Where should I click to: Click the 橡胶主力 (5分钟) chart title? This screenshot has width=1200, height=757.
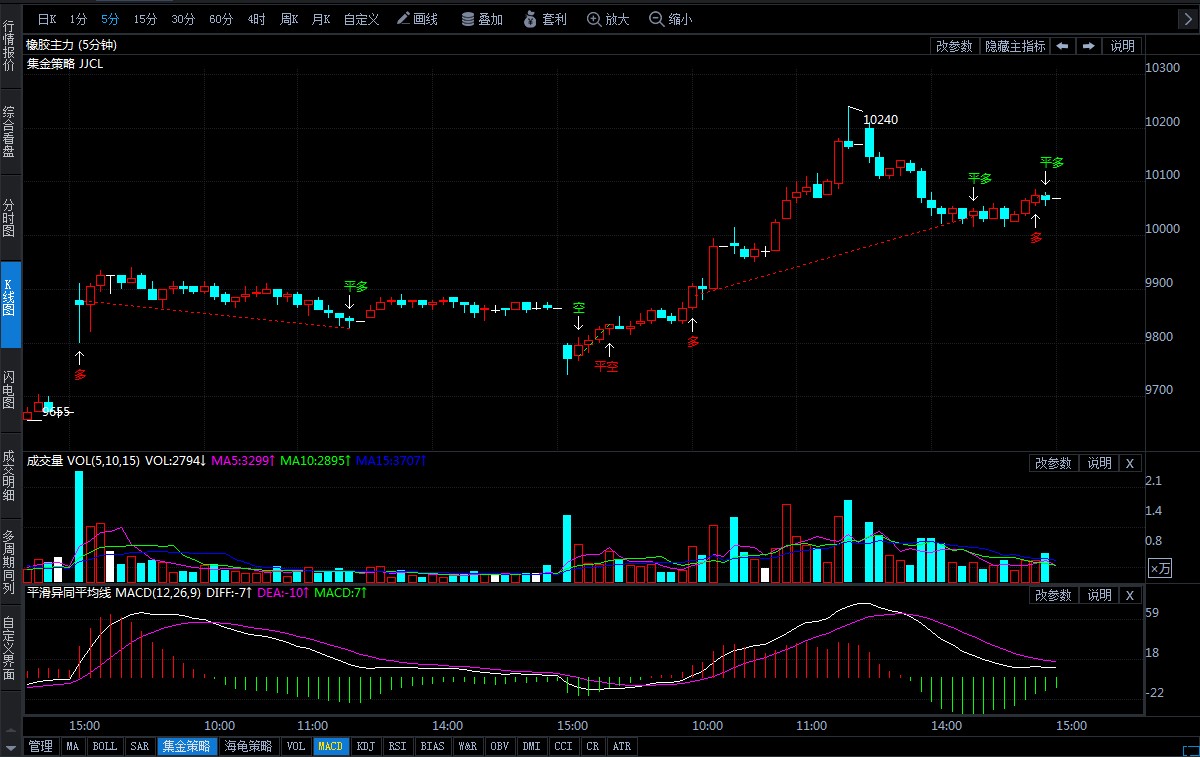tap(72, 45)
